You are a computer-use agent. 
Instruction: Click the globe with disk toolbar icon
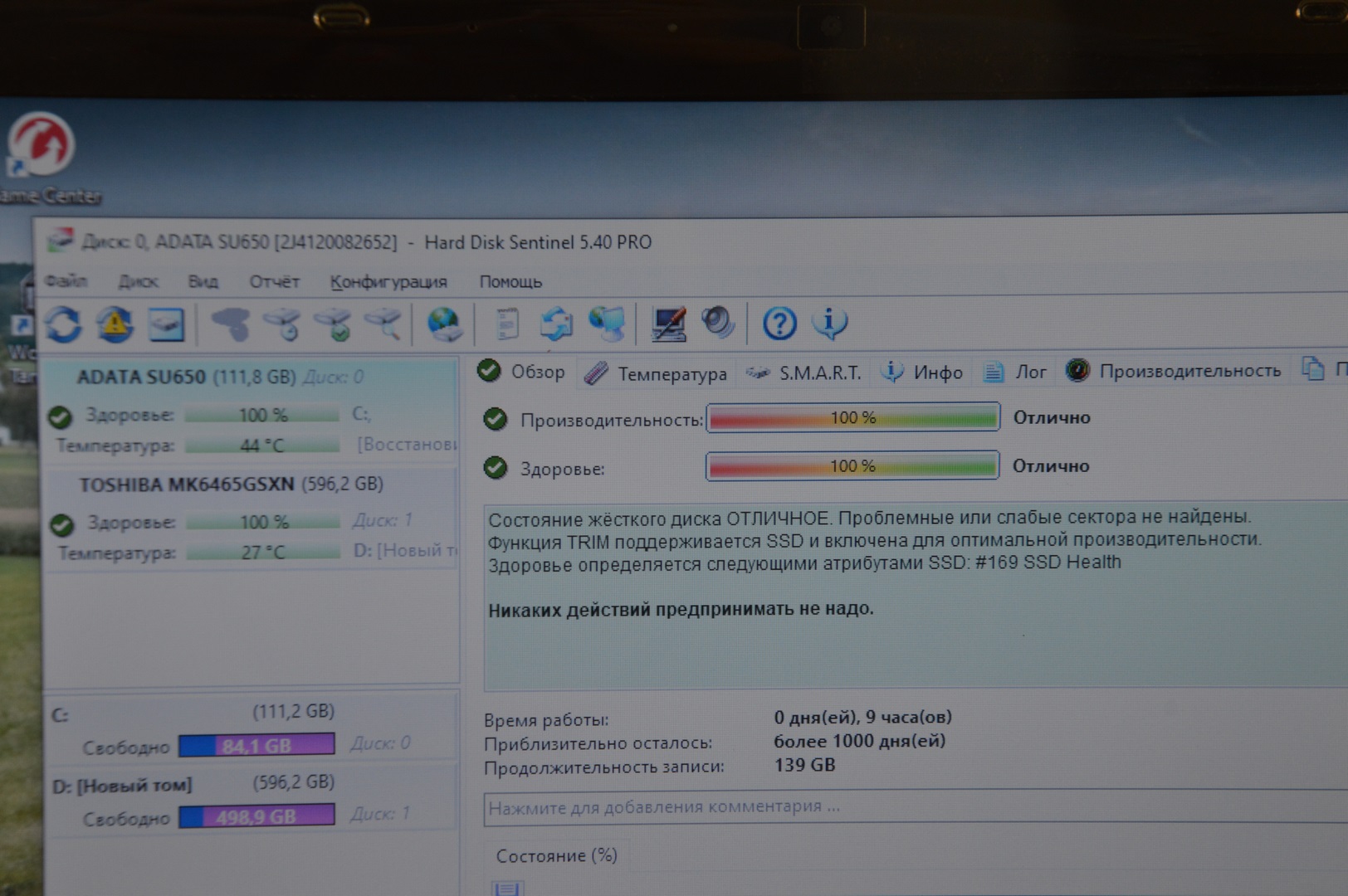tap(444, 324)
